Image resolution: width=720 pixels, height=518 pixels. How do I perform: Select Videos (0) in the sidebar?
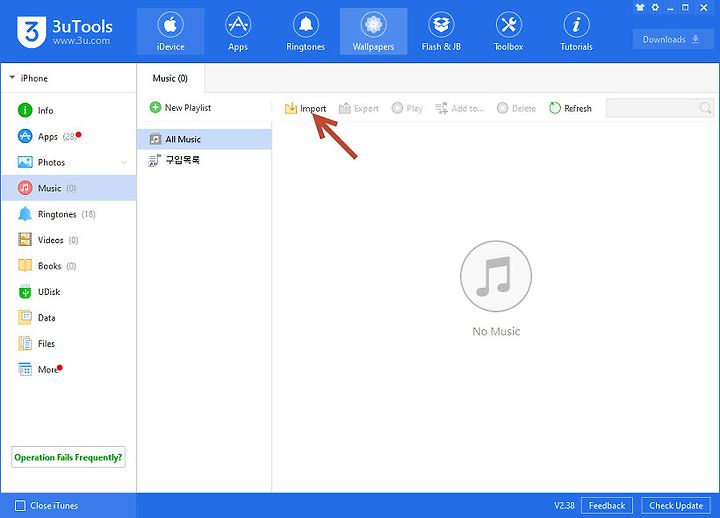click(x=69, y=240)
